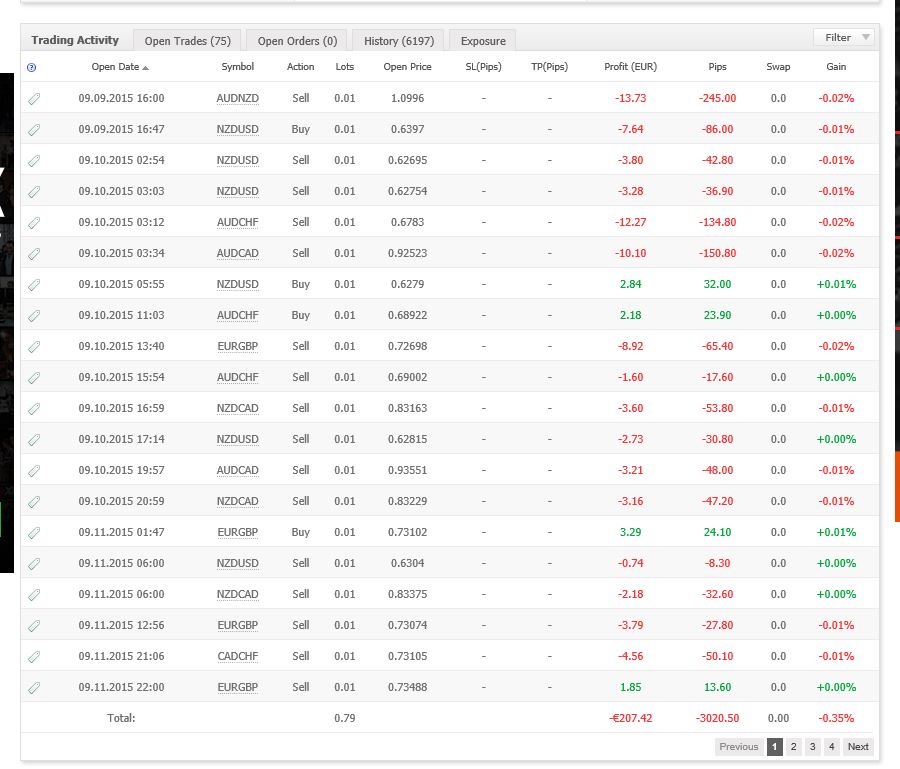Open the Exposure tab
Screen dimensions: 900x769
pyautogui.click(x=483, y=41)
